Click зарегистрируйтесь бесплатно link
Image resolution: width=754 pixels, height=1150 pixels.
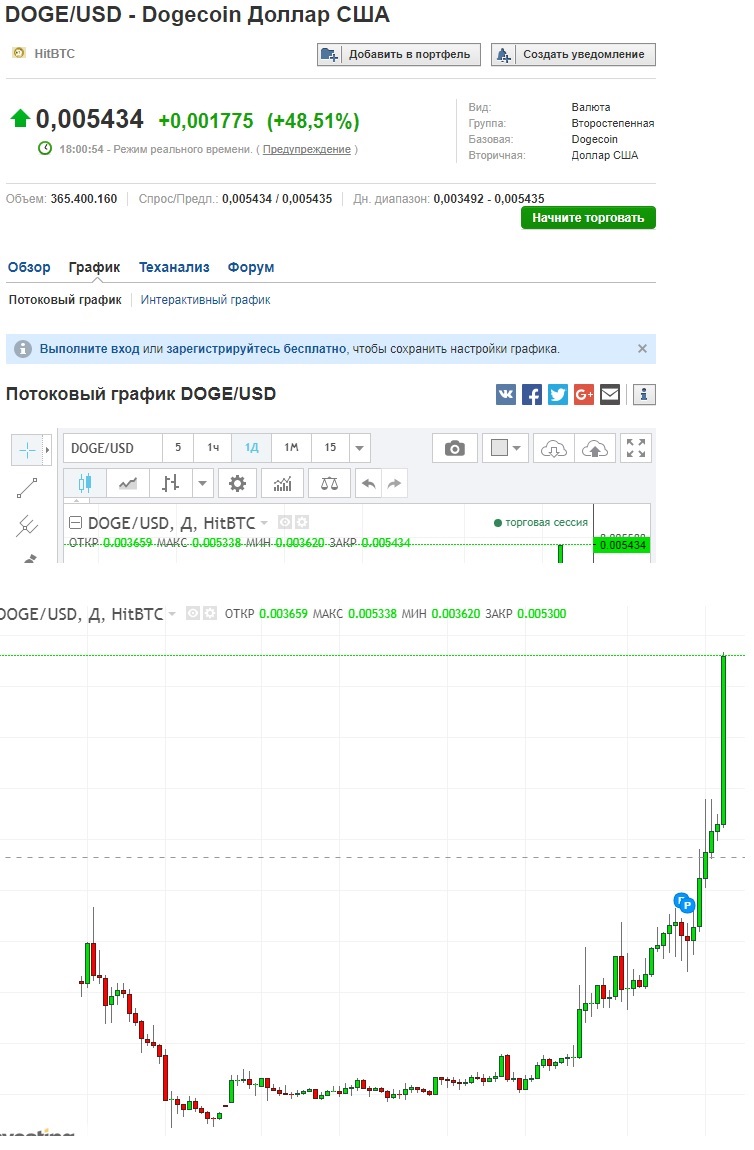[256, 349]
